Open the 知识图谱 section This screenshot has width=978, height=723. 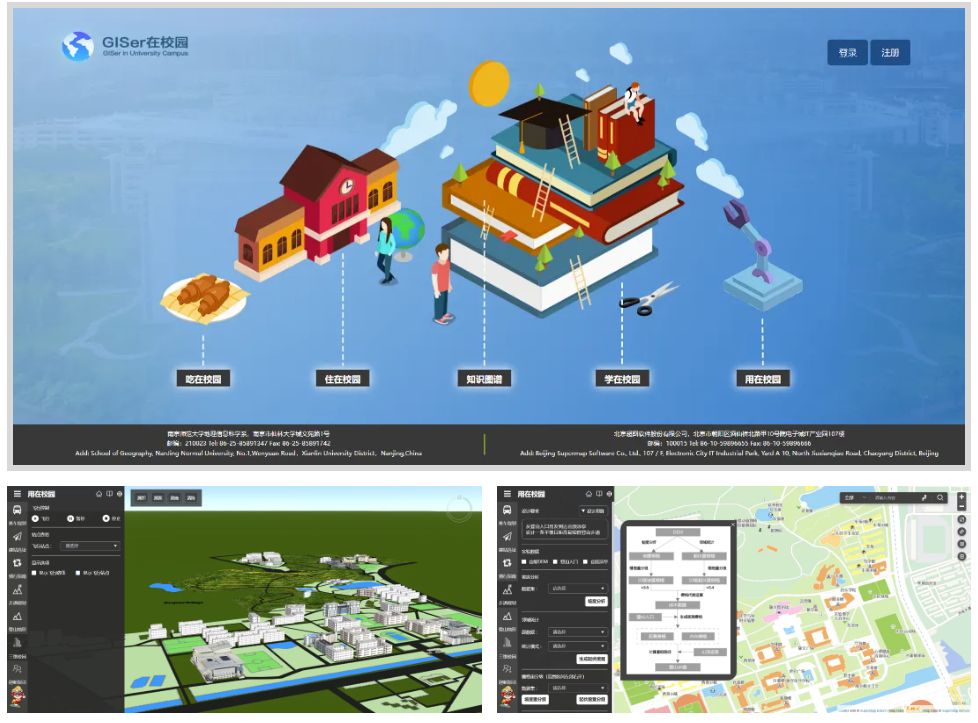click(484, 379)
